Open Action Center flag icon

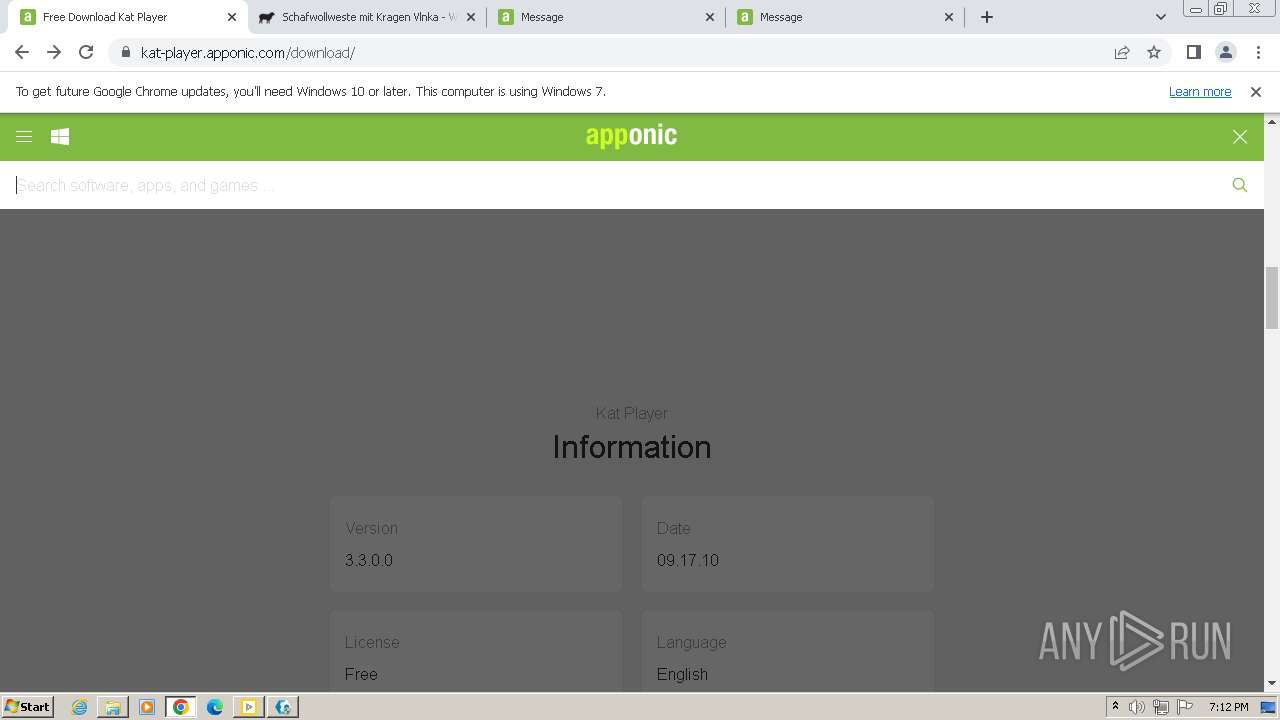(x=1185, y=707)
